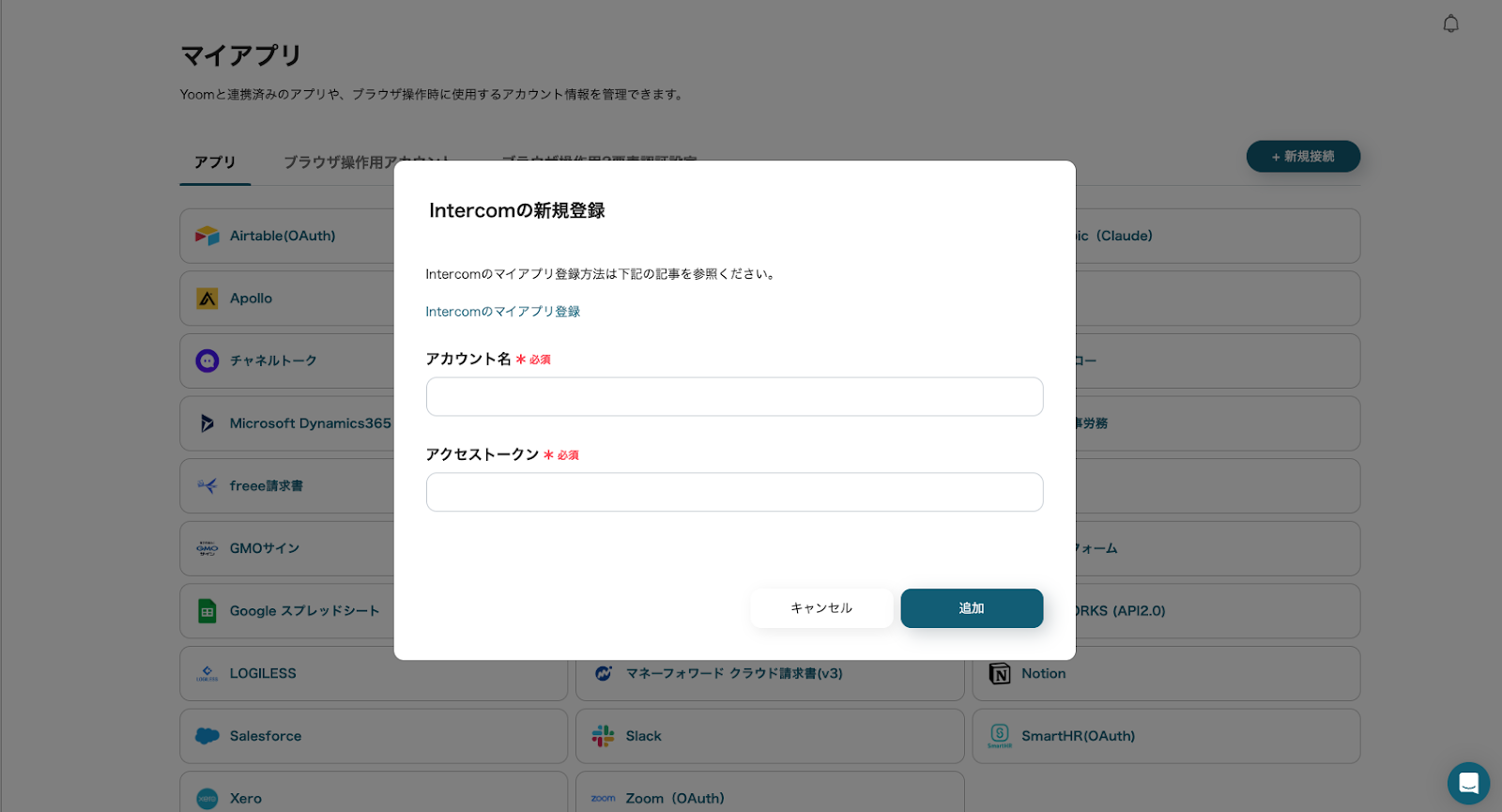Focus the アカウント名 input field

[x=734, y=397]
